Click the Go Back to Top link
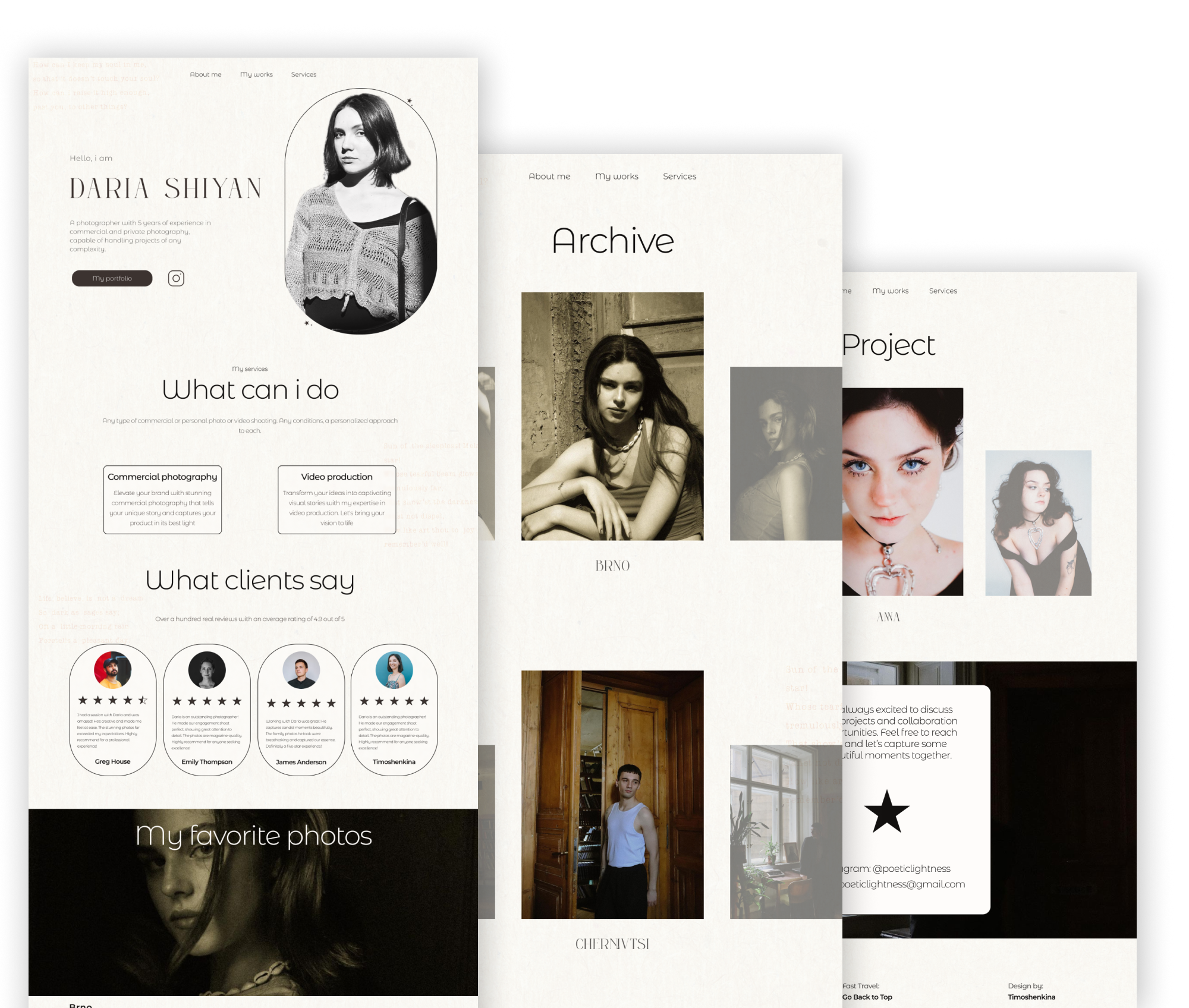Screen dimensions: 1189x1008 pos(867,997)
